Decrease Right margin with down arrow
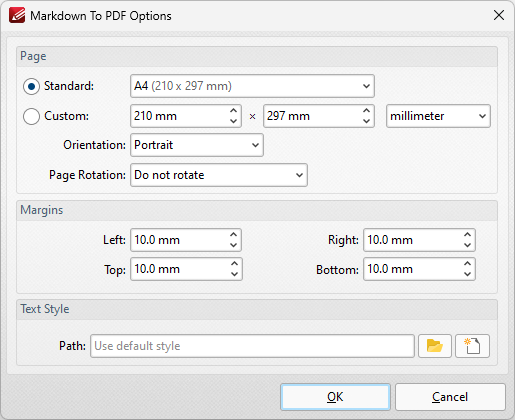This screenshot has height=420, width=515. click(467, 245)
